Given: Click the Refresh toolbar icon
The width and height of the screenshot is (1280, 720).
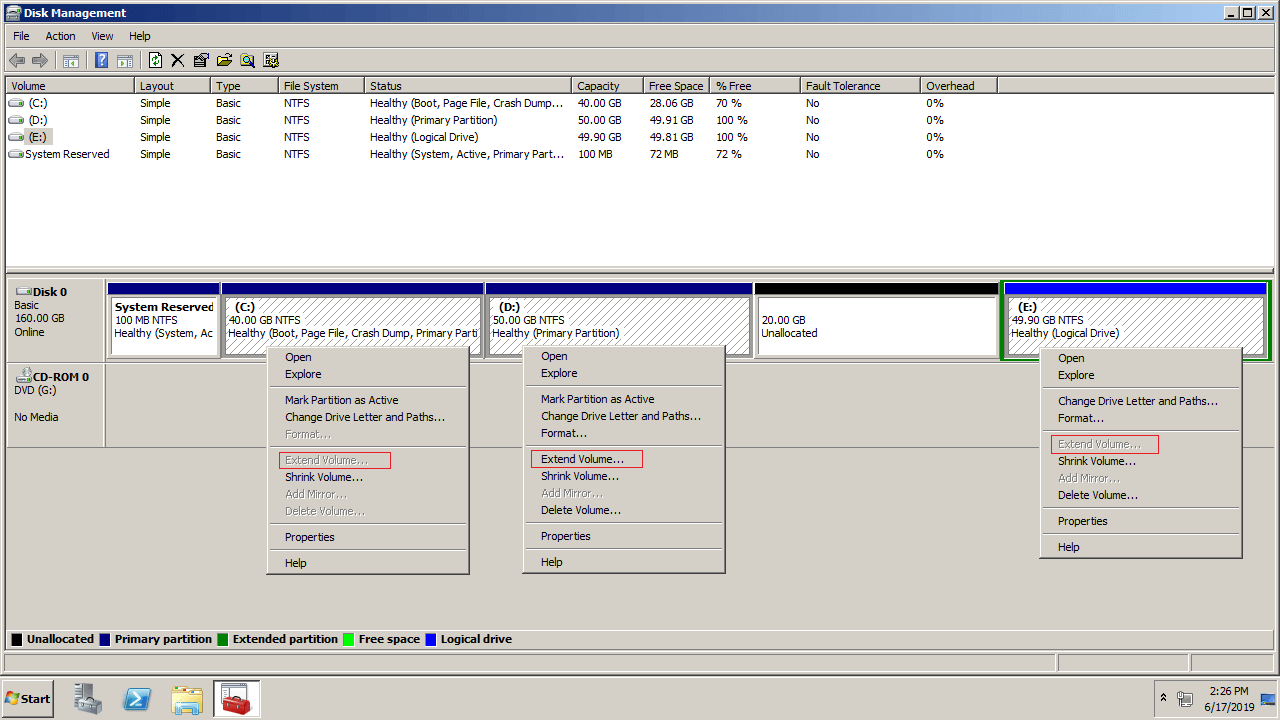Looking at the screenshot, I should click(x=155, y=61).
